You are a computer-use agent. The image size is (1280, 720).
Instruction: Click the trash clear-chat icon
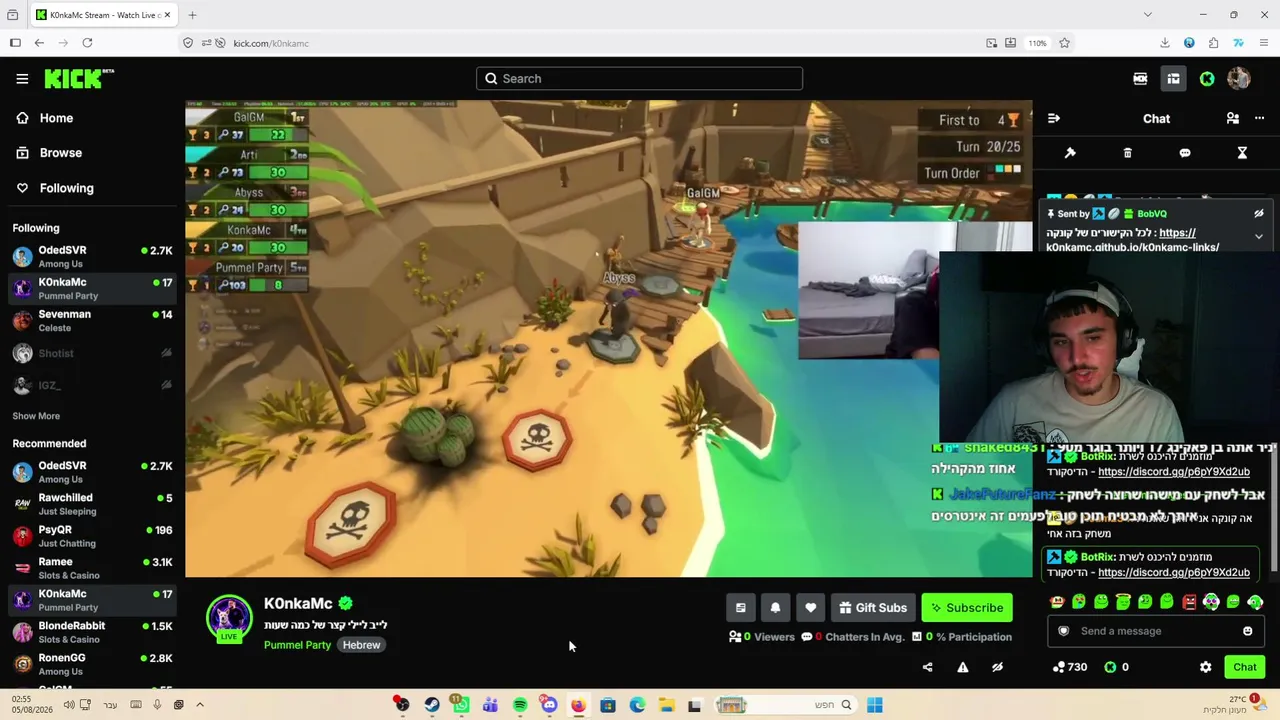1127,153
